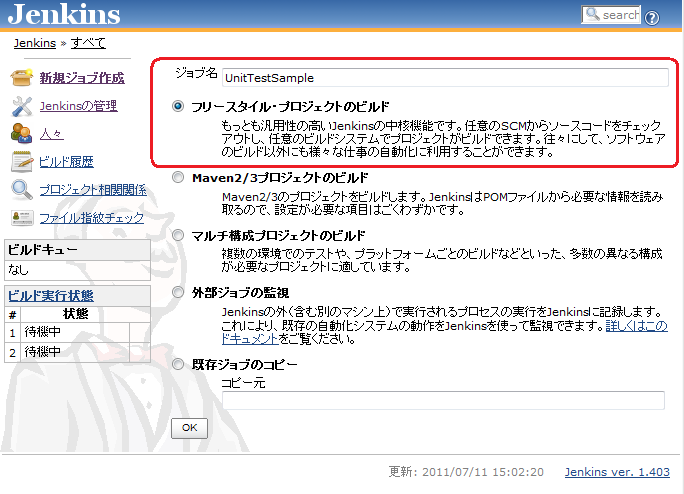This screenshot has width=684, height=494.
Task: Open Jenkins ver. 1.403 link
Action: point(617,472)
